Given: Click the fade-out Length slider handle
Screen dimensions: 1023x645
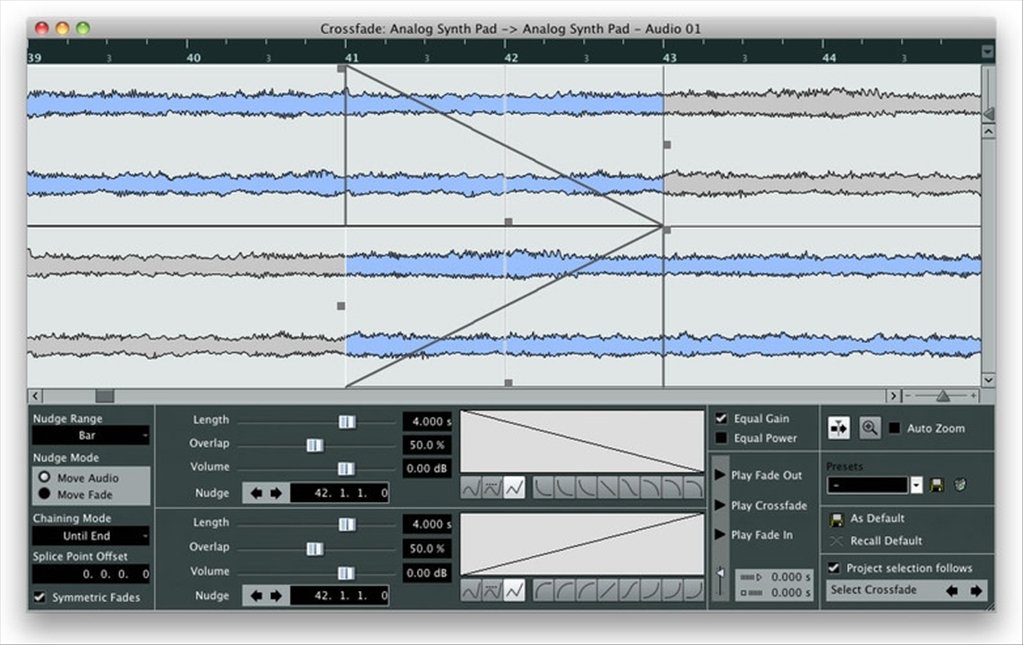Looking at the screenshot, I should pyautogui.click(x=346, y=421).
